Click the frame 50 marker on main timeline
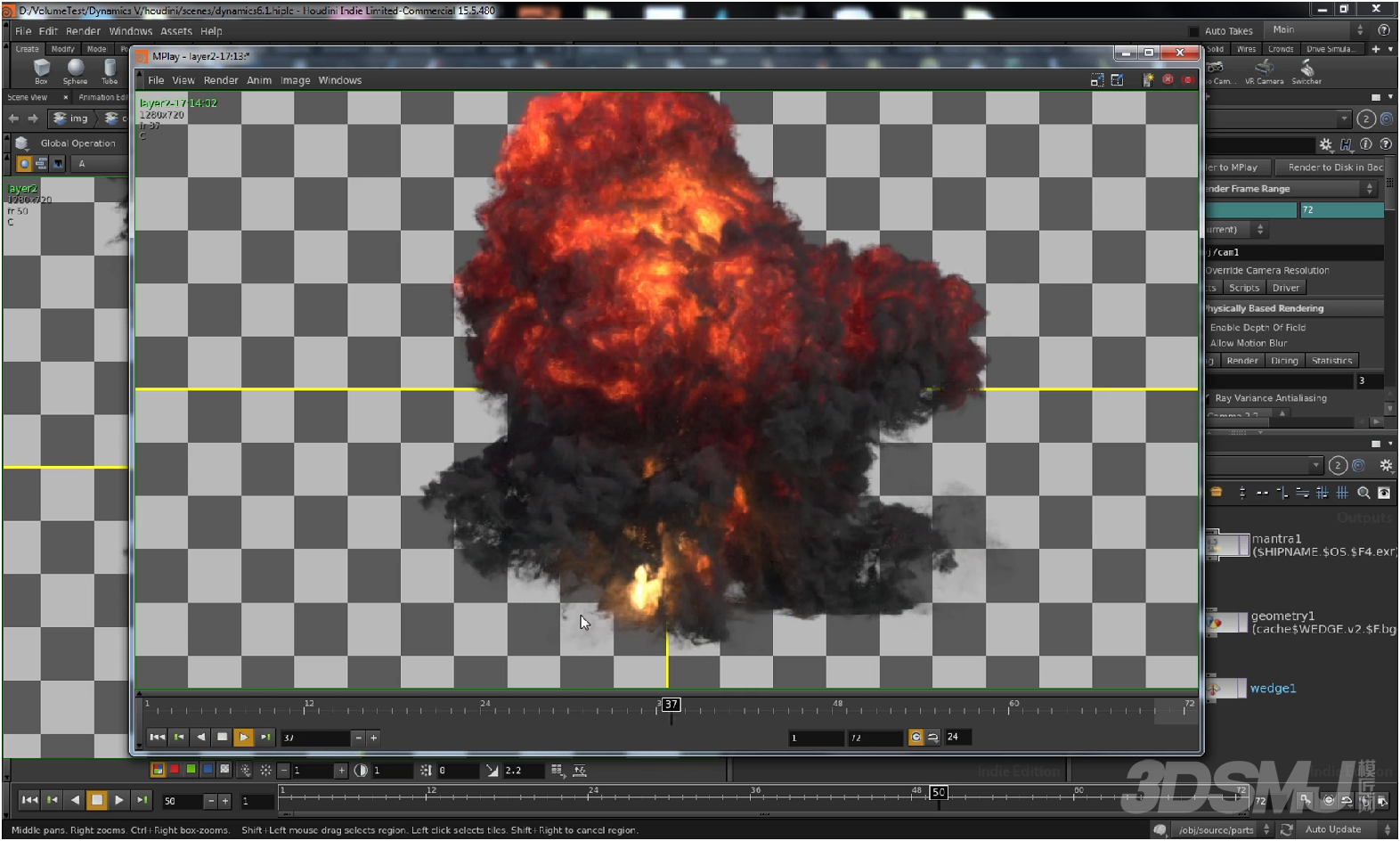Viewport: 1400px width, 841px height. pos(938,792)
